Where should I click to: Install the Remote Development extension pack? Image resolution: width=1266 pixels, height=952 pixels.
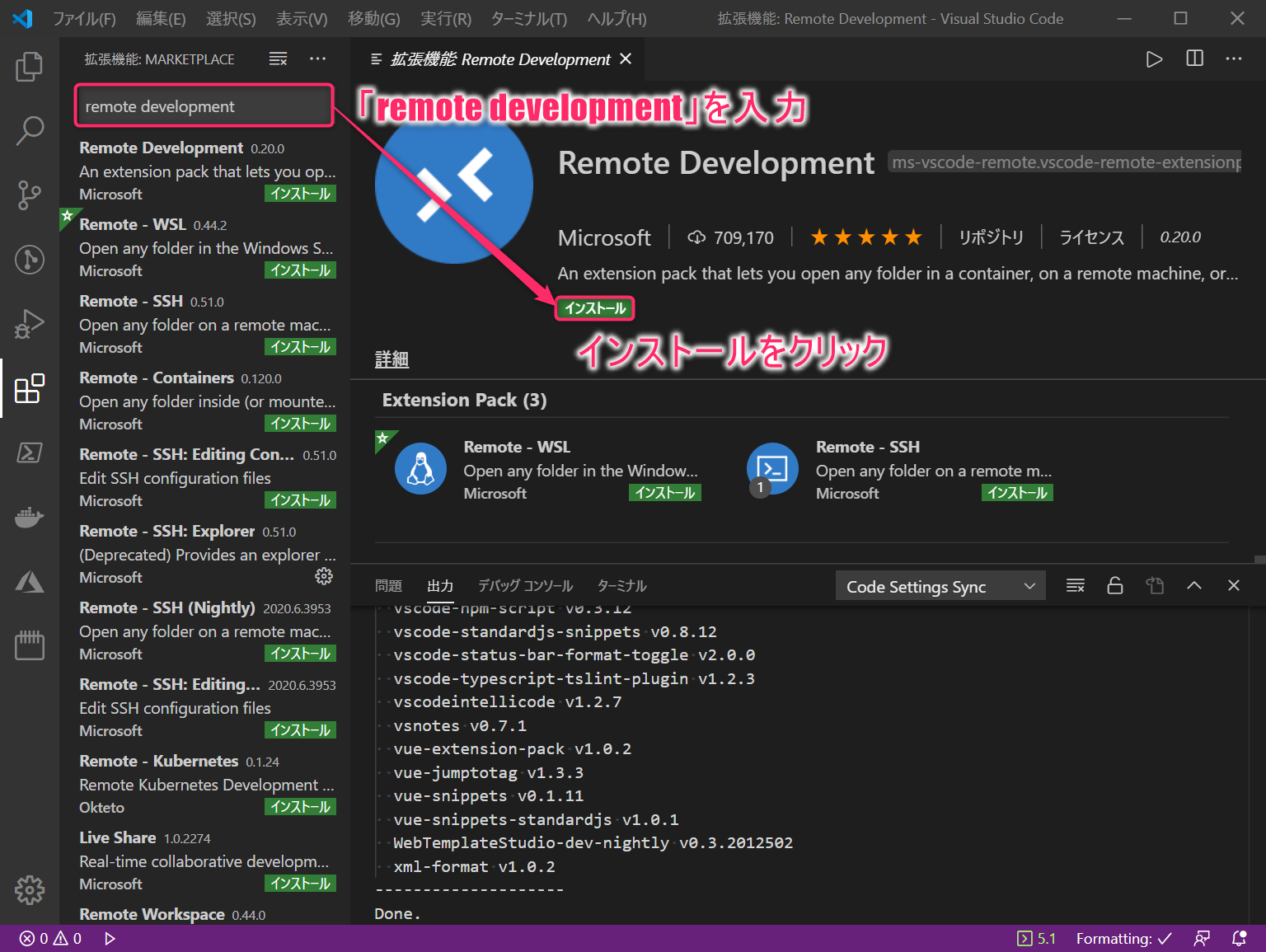click(x=594, y=308)
